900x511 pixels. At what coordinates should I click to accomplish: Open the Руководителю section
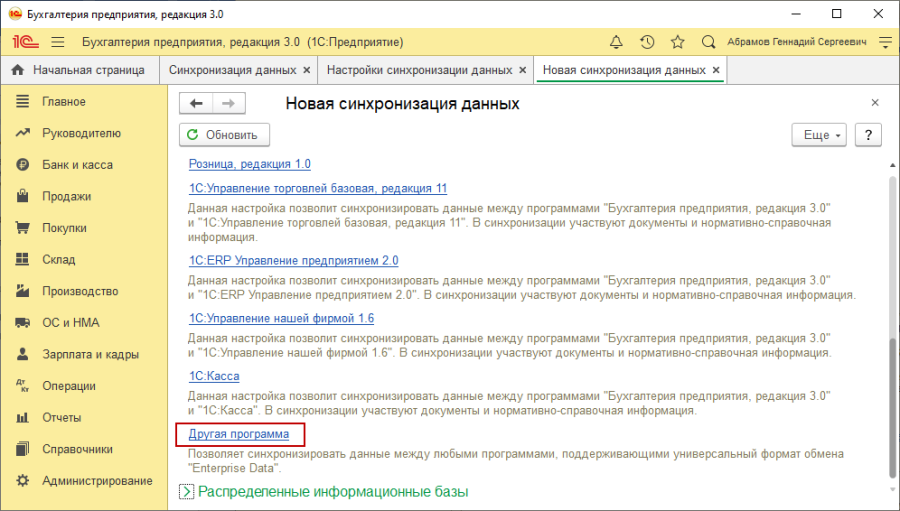coord(84,133)
